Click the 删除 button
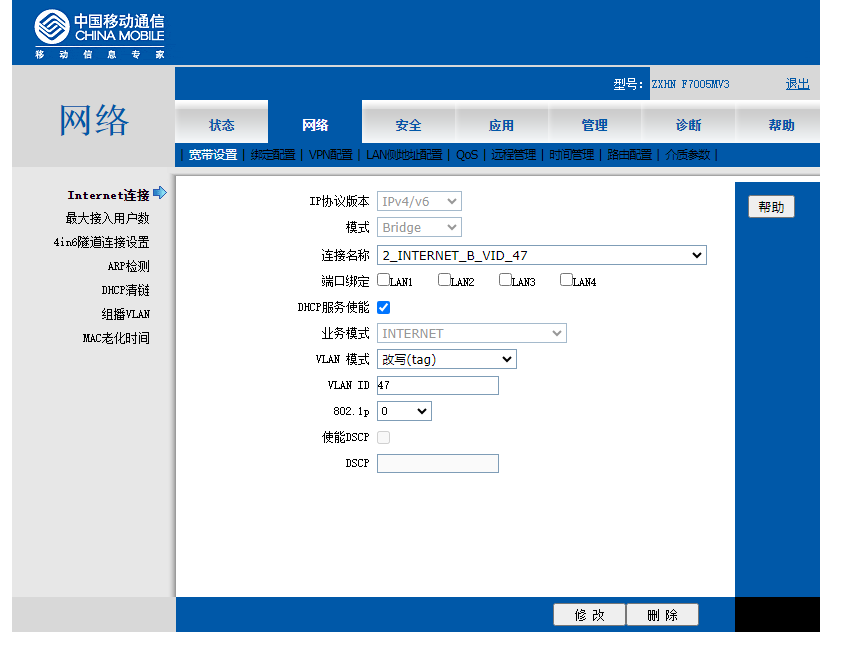This screenshot has width=851, height=654. coord(662,615)
